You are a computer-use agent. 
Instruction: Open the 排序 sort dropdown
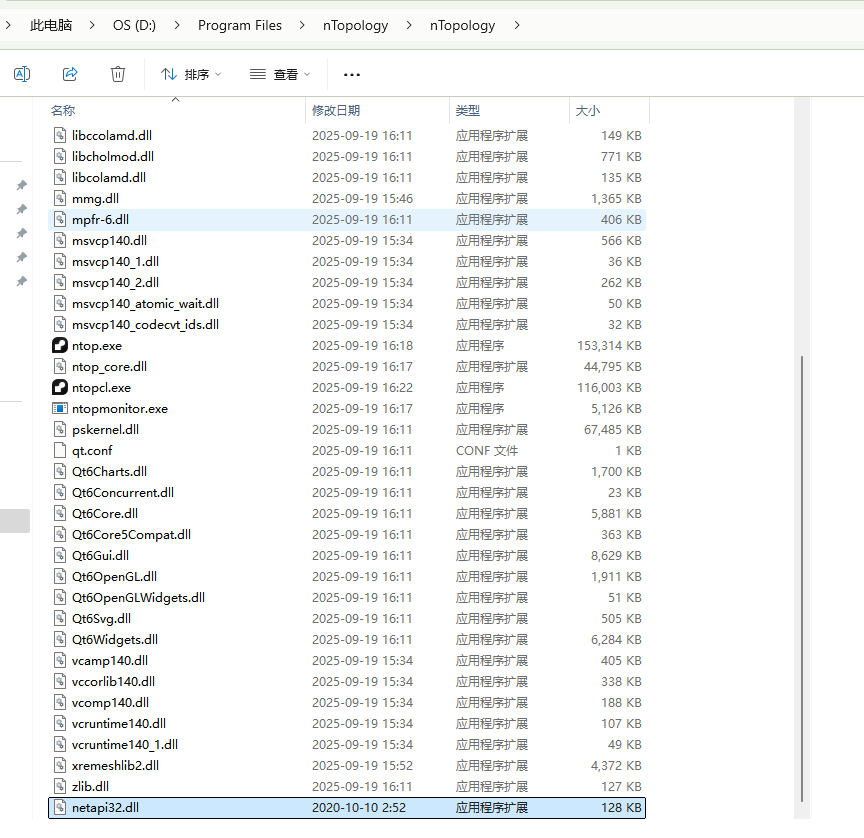coord(191,74)
